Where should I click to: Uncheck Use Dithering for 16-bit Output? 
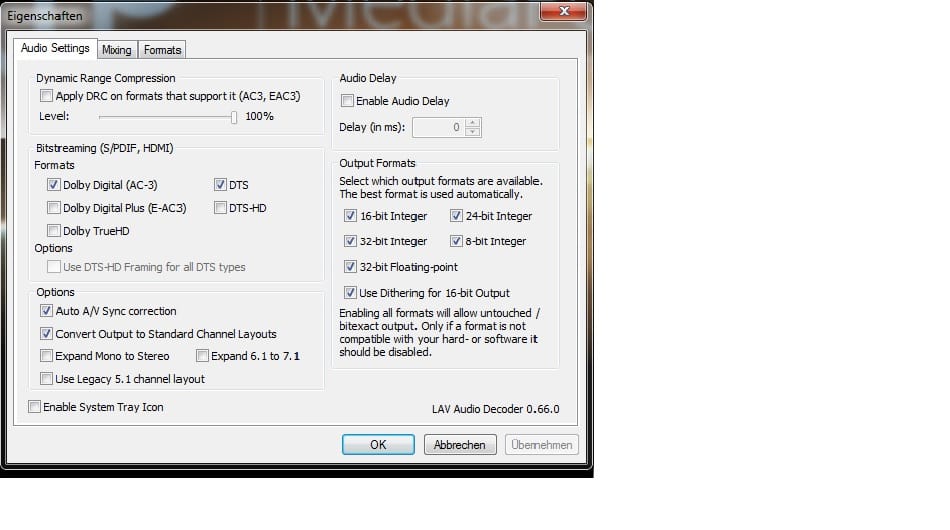coord(350,293)
